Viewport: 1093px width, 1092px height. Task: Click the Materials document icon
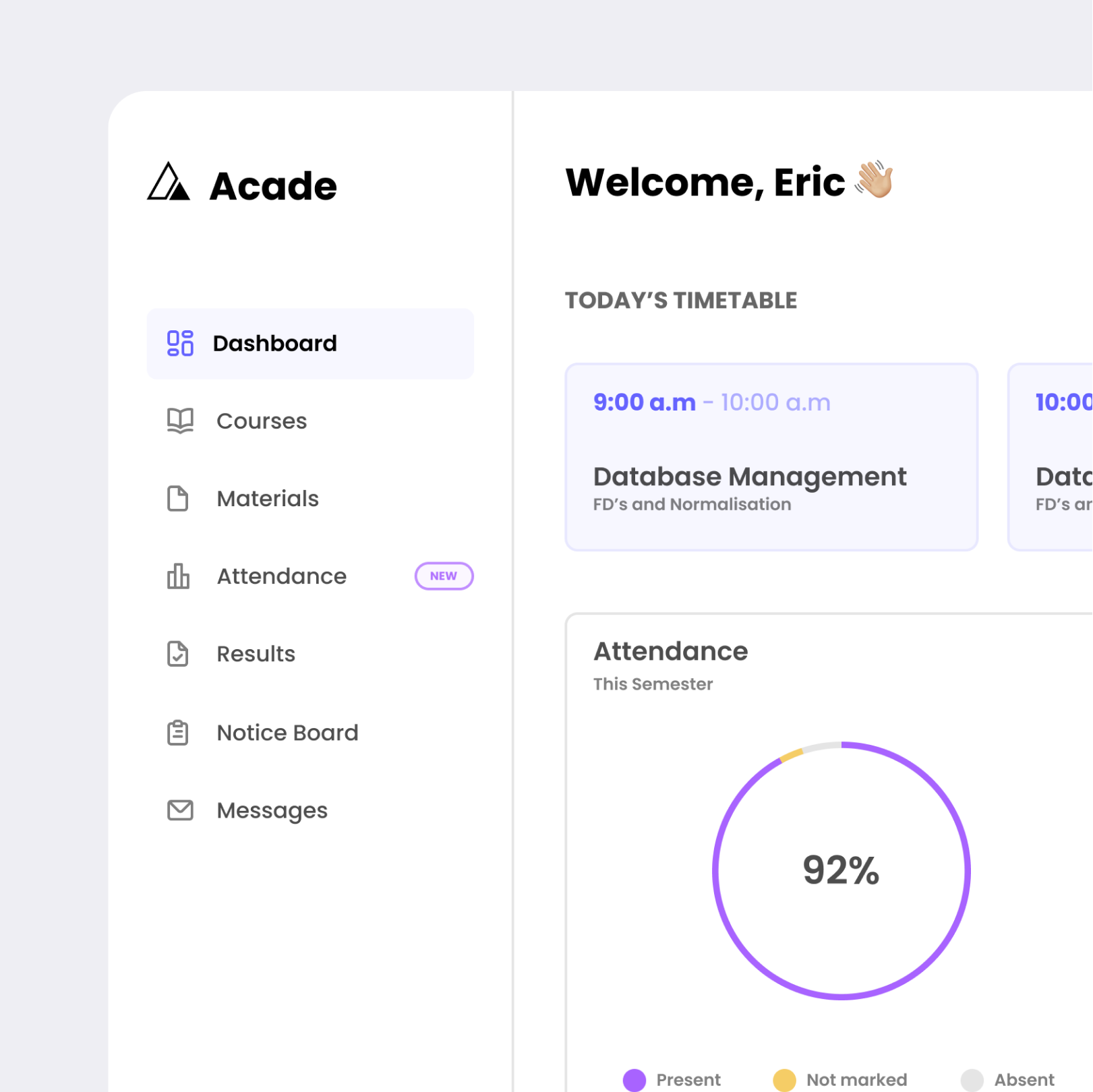[177, 498]
